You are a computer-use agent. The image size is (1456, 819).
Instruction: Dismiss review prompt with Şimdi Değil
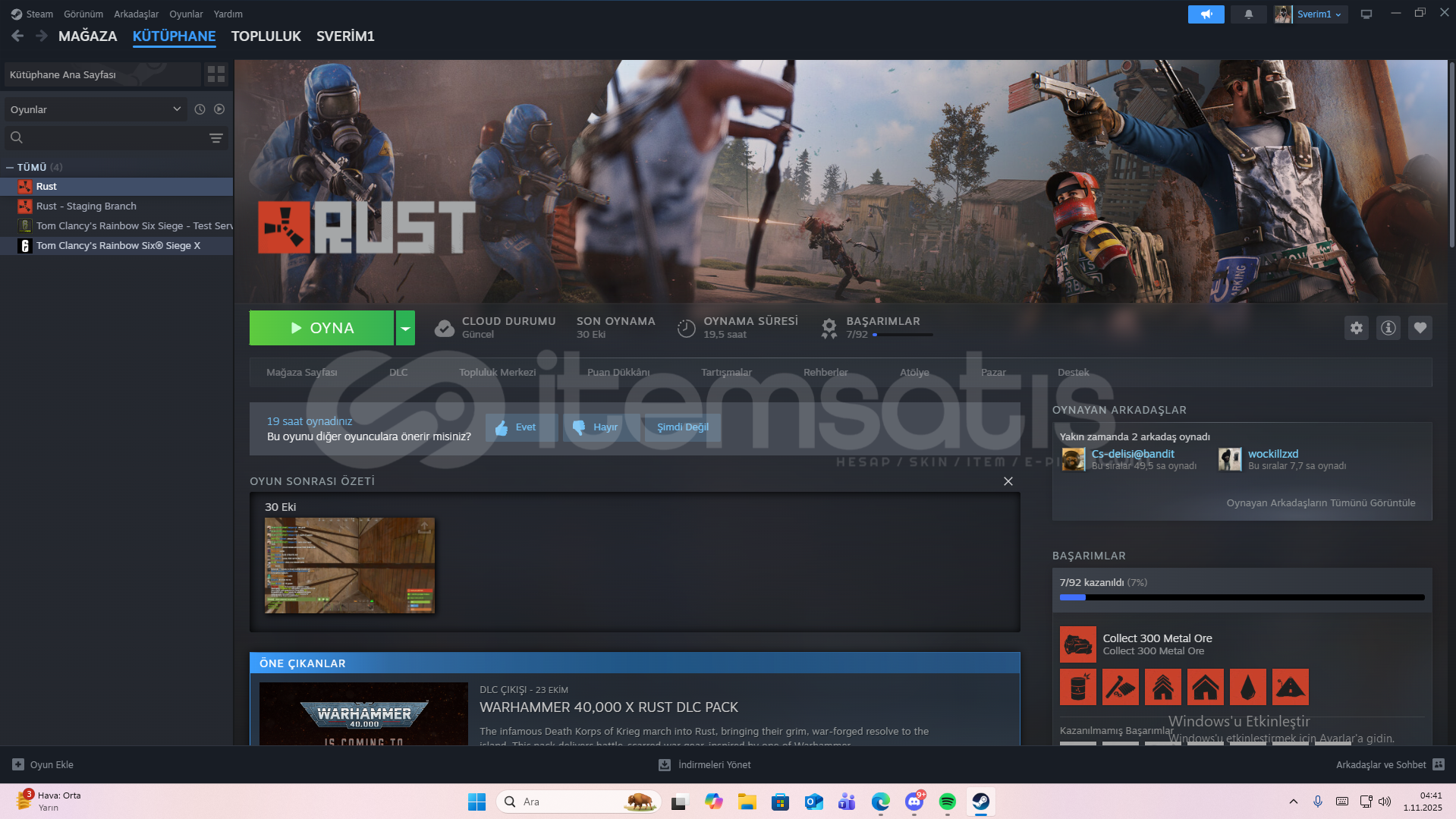[682, 427]
